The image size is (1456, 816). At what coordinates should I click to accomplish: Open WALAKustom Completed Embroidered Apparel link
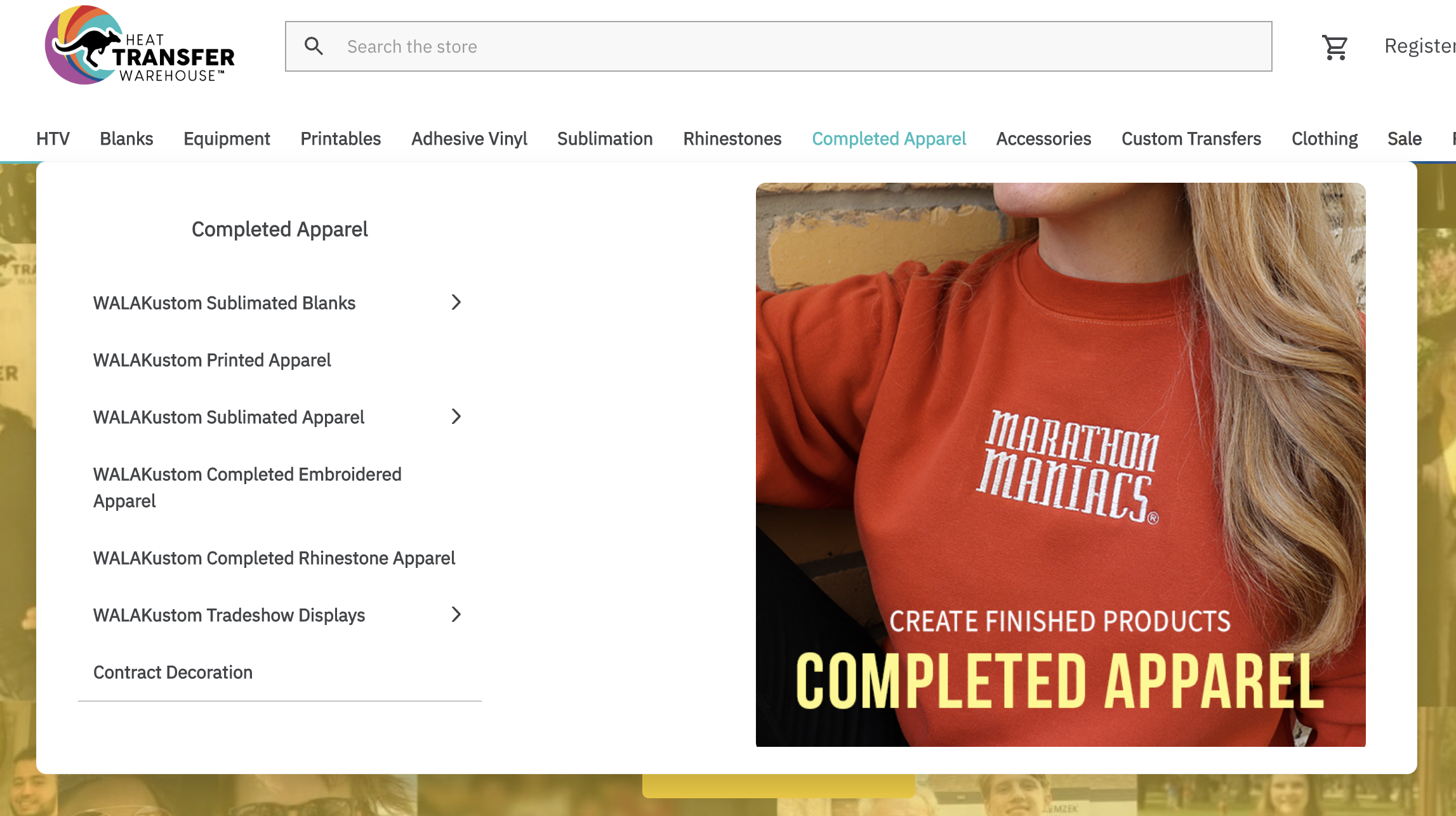(248, 487)
